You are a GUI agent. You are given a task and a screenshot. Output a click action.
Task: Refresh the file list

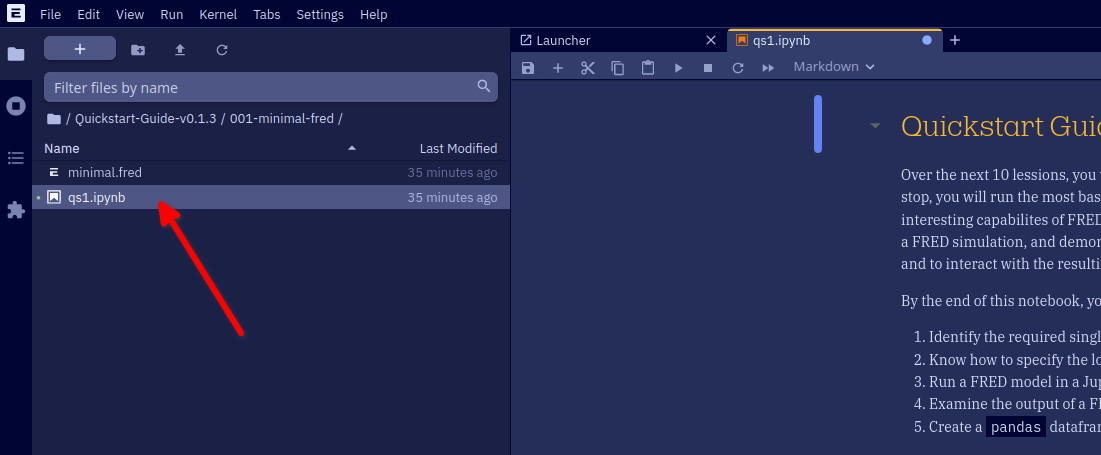click(x=222, y=49)
